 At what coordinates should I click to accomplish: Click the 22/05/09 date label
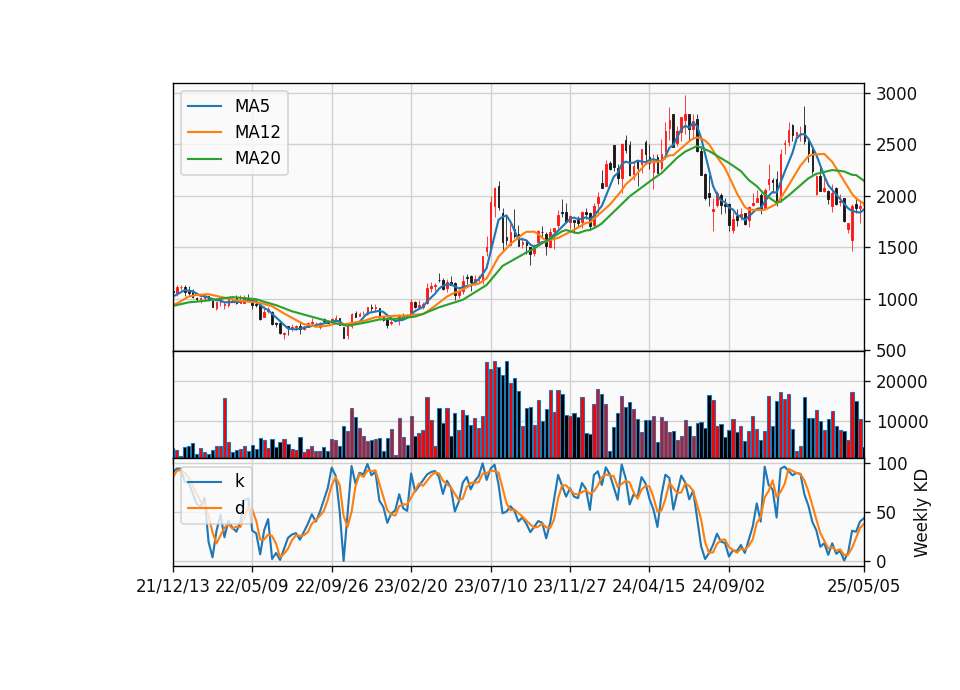click(252, 586)
